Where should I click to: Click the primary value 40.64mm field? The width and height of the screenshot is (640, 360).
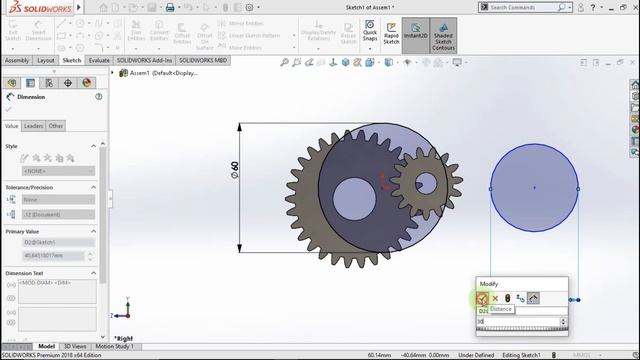coord(53,256)
